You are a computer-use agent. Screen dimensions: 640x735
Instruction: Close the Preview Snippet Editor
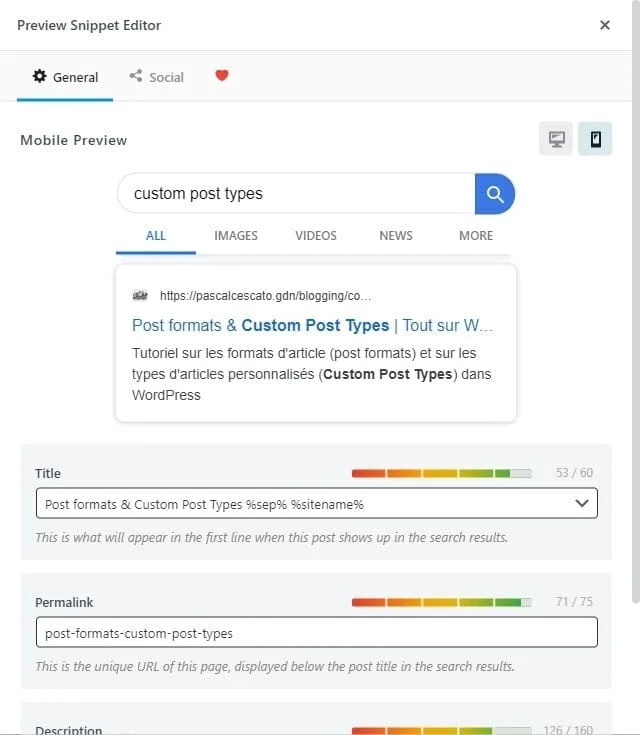coord(605,25)
